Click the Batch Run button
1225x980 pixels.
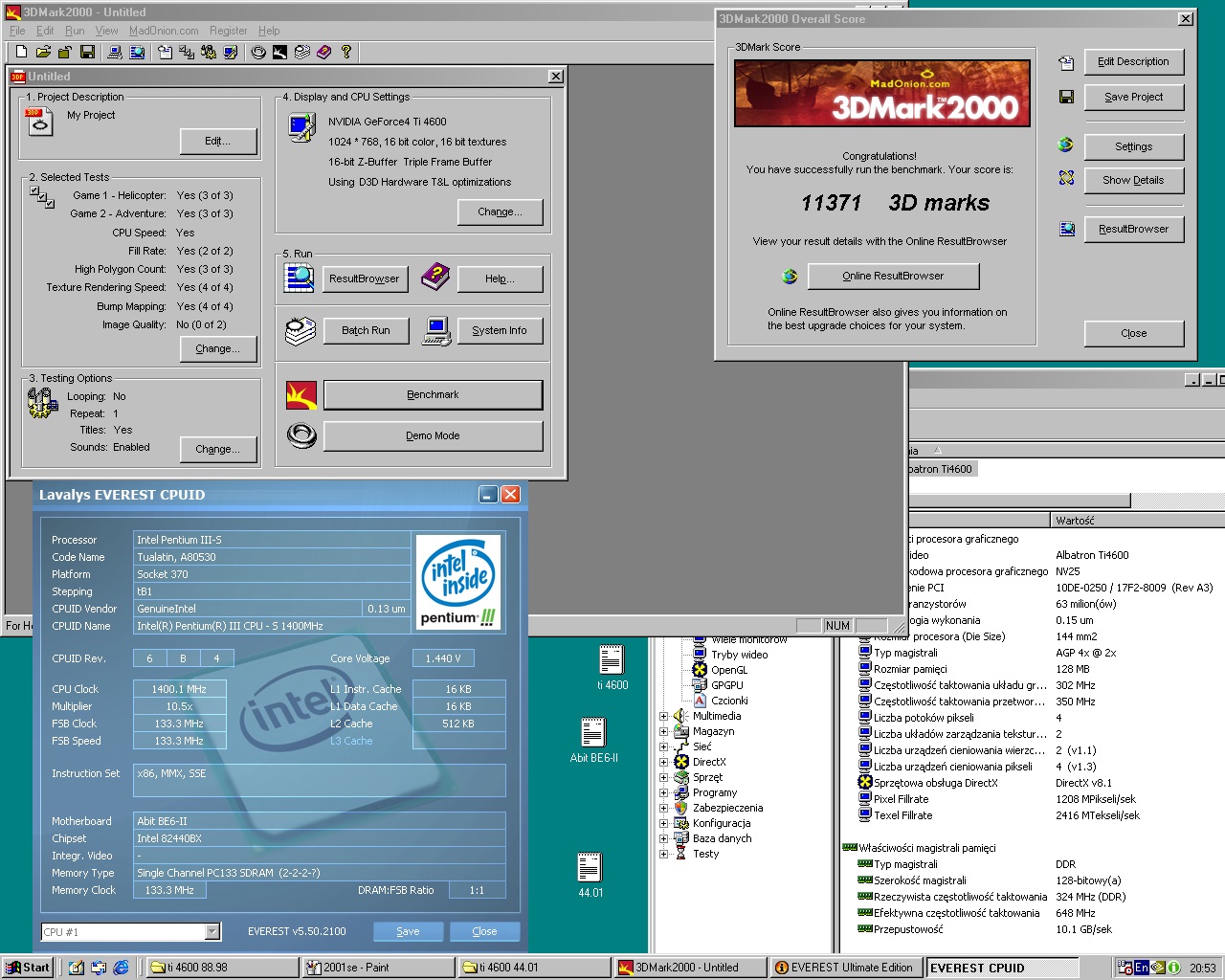tap(366, 330)
